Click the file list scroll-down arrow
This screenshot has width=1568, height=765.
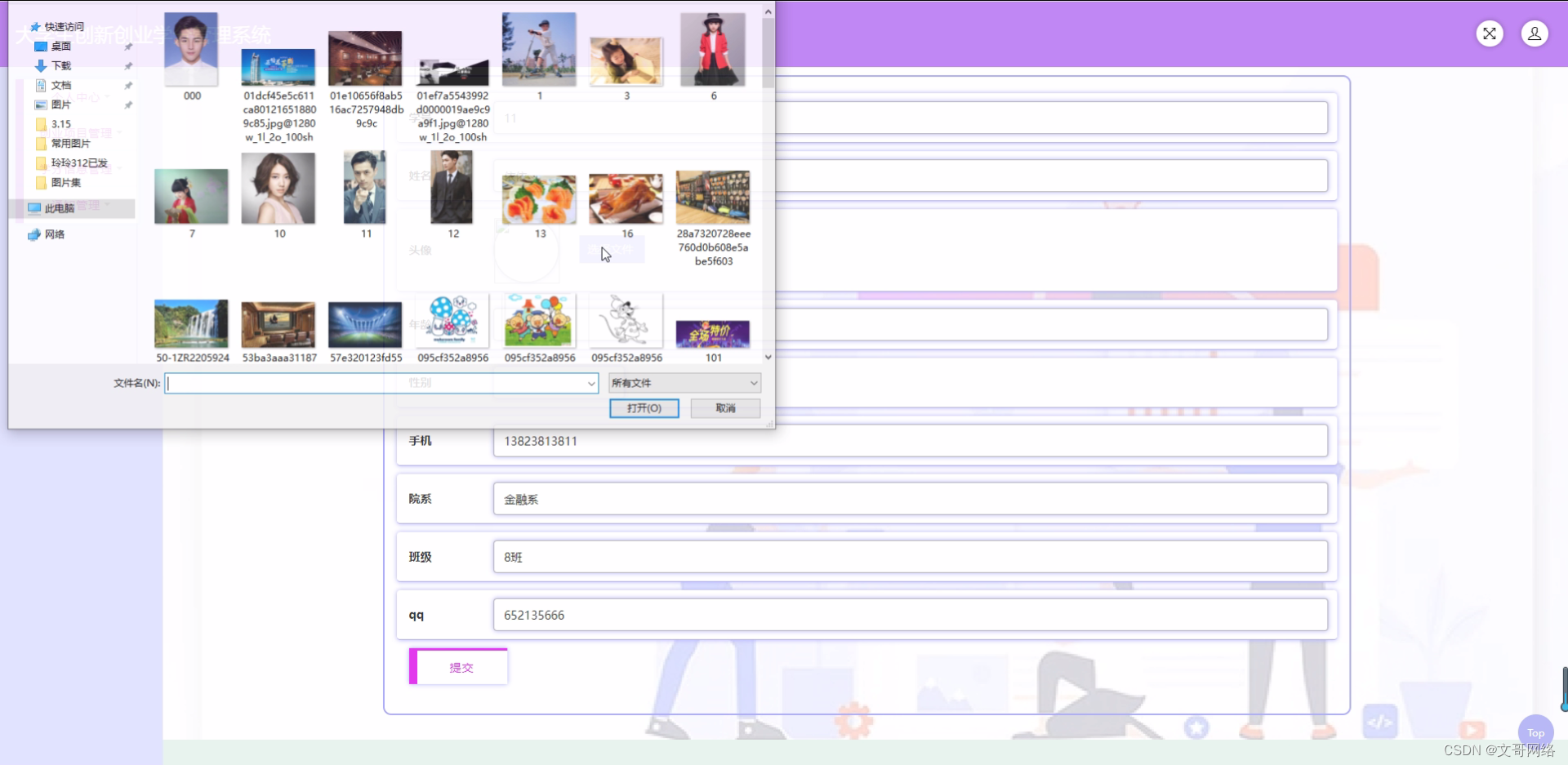click(x=768, y=357)
